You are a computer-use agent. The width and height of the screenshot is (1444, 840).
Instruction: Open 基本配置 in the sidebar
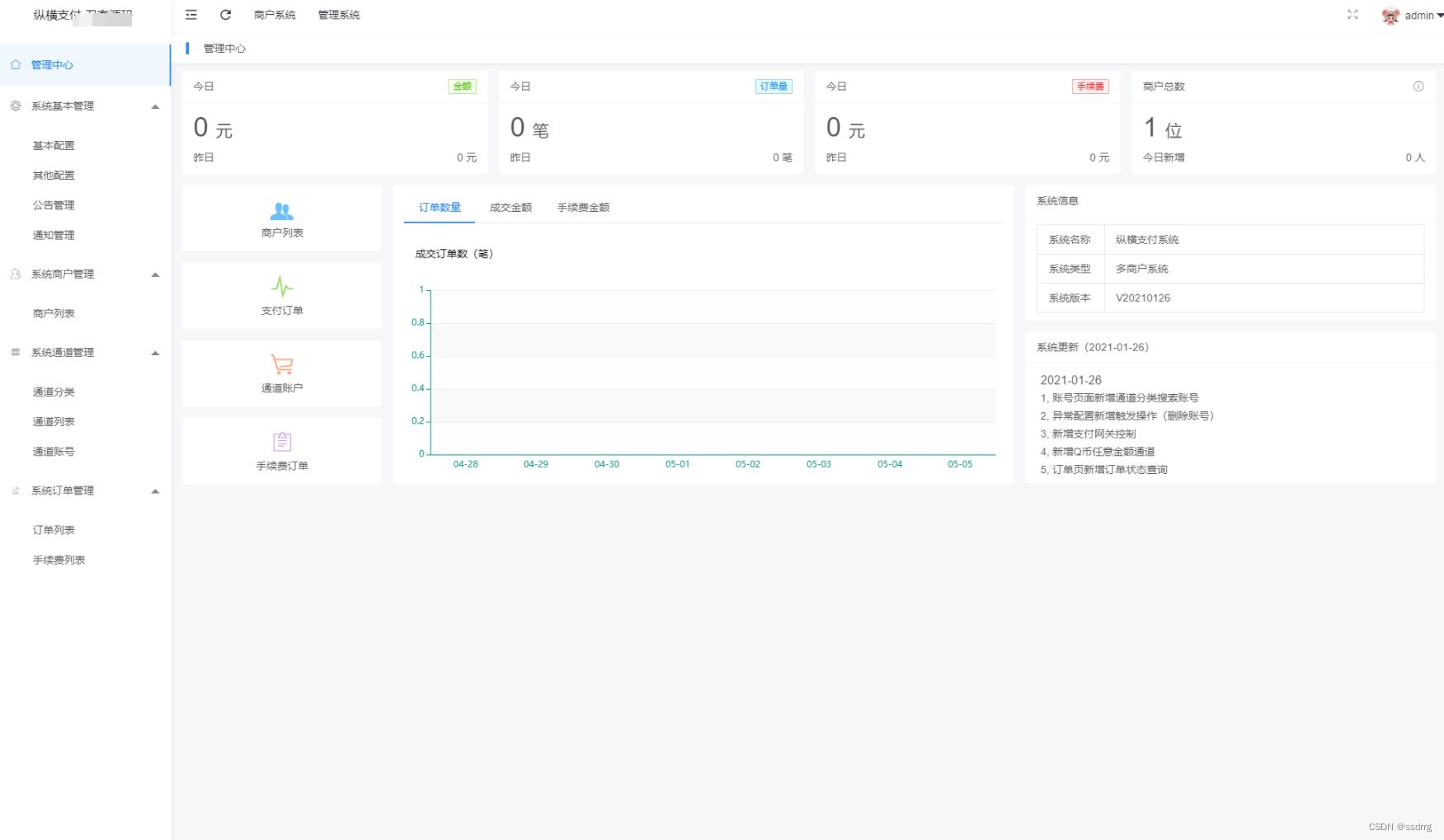54,146
